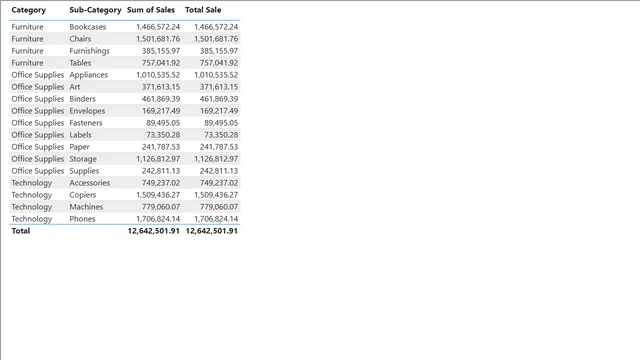640x360 pixels.
Task: Select Total Sale value for Appliances
Action: pyautogui.click(x=216, y=75)
